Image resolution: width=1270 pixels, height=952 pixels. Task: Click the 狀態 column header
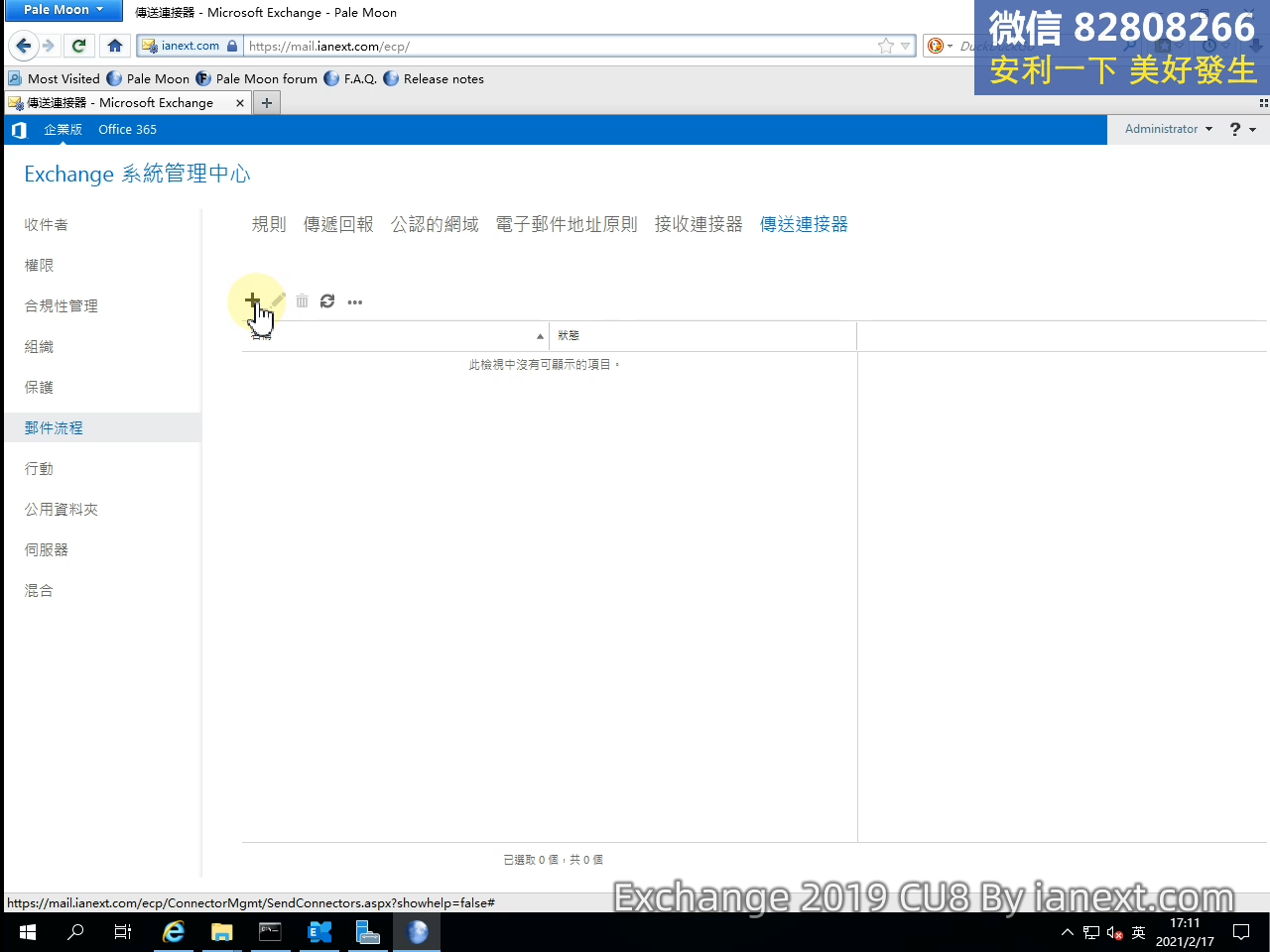tap(702, 336)
